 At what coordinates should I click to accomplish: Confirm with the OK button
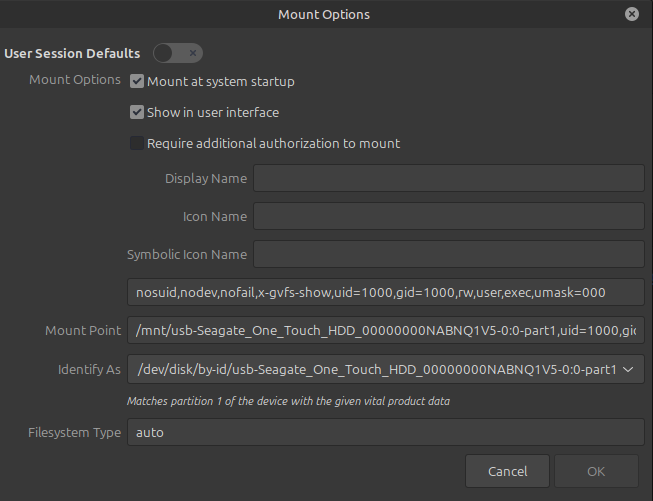[596, 471]
